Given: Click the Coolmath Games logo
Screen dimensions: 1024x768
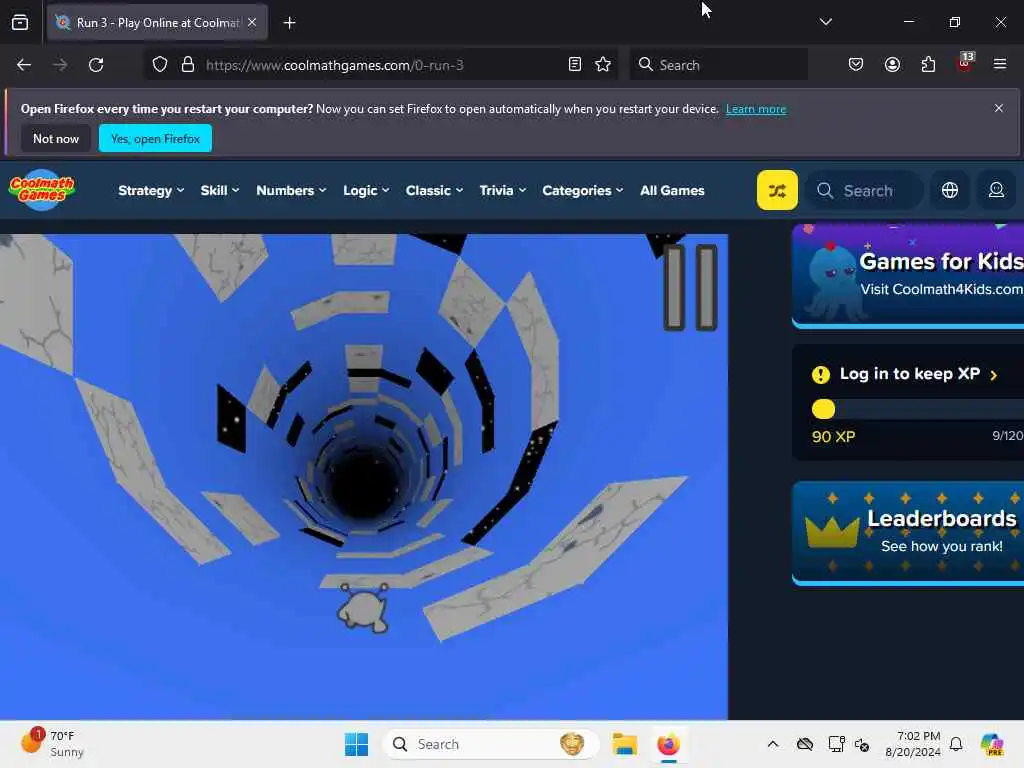Looking at the screenshot, I should tap(42, 190).
